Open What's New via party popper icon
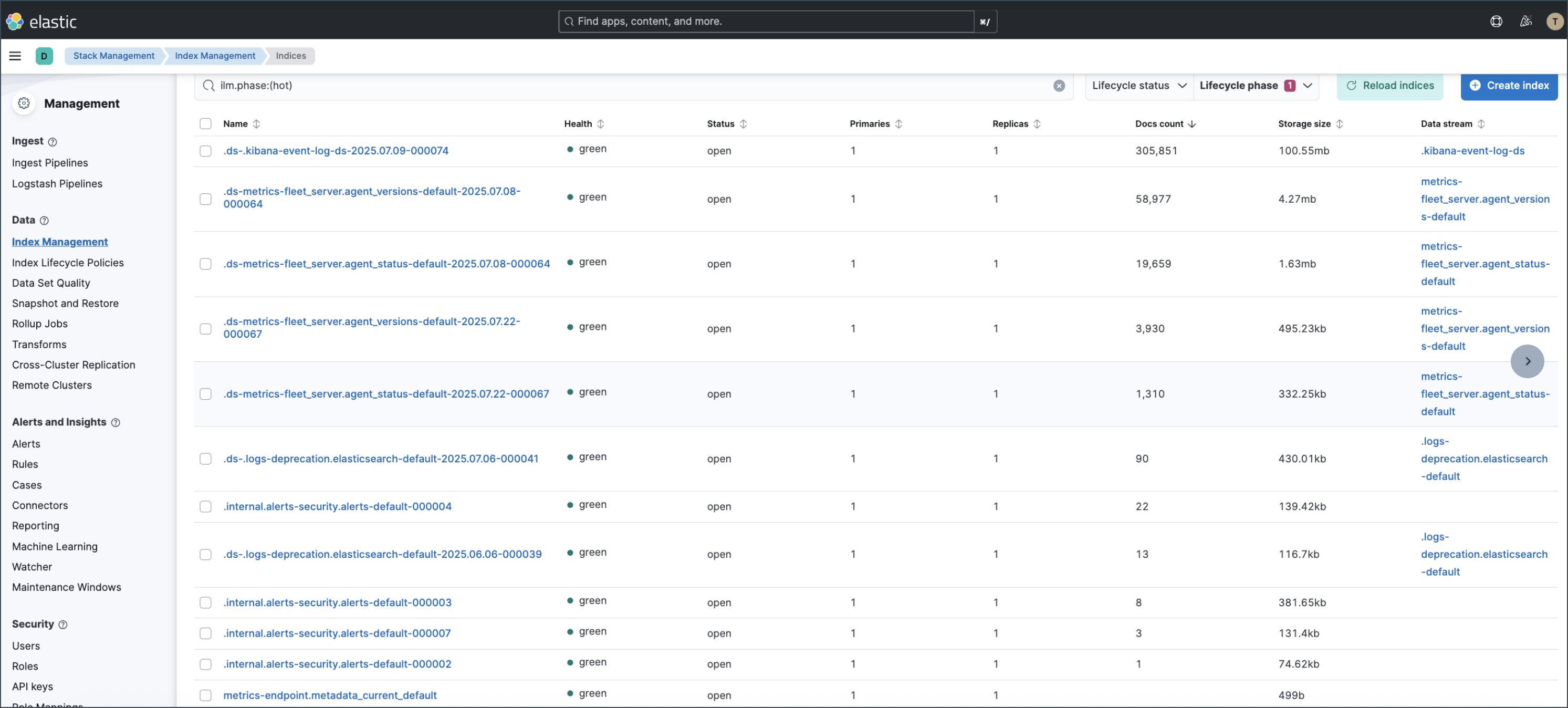 [1526, 20]
